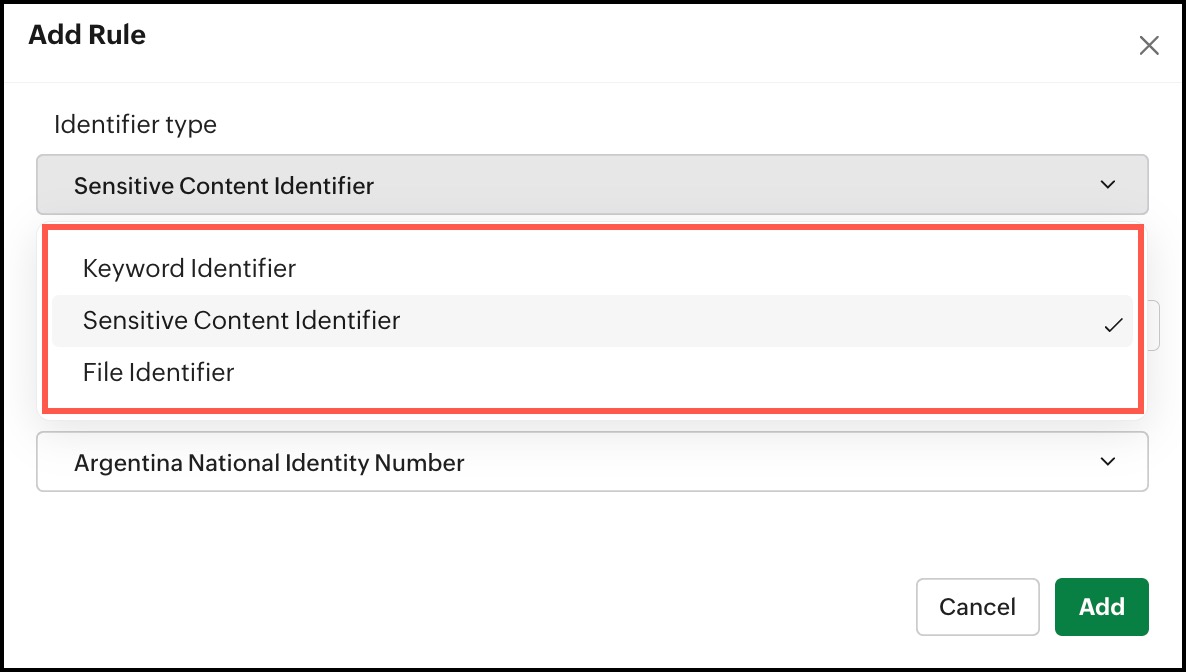The image size is (1186, 672).
Task: Click the chevron on the Argentina dropdown
Action: click(1107, 462)
